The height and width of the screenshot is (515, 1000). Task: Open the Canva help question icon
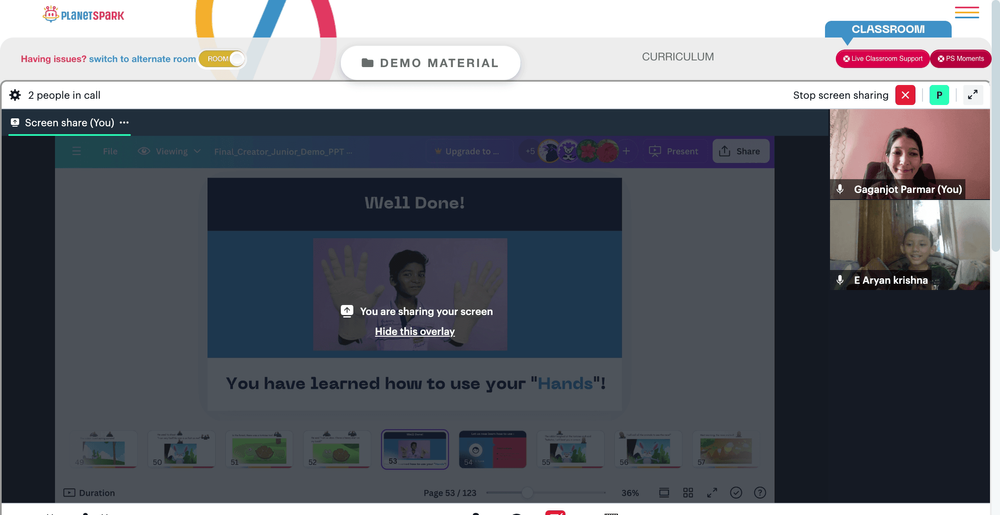coord(760,493)
